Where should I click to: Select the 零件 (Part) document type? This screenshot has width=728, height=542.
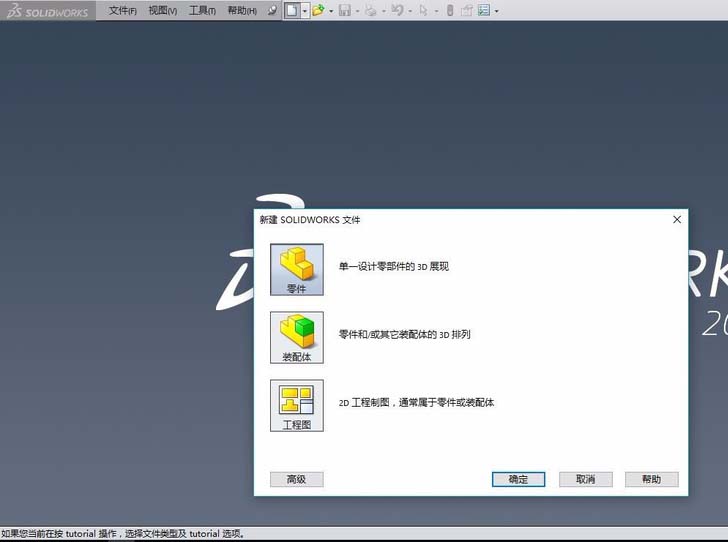click(297, 269)
